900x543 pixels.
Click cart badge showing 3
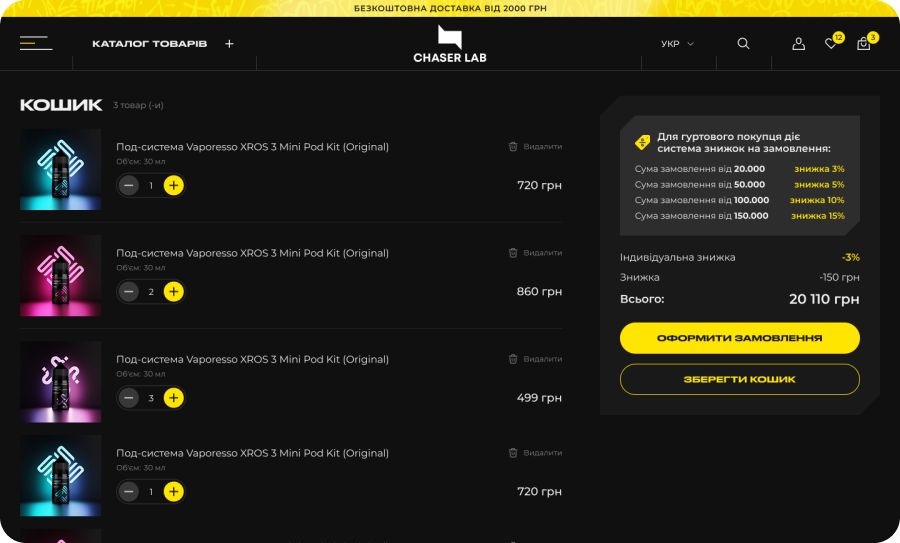point(873,37)
